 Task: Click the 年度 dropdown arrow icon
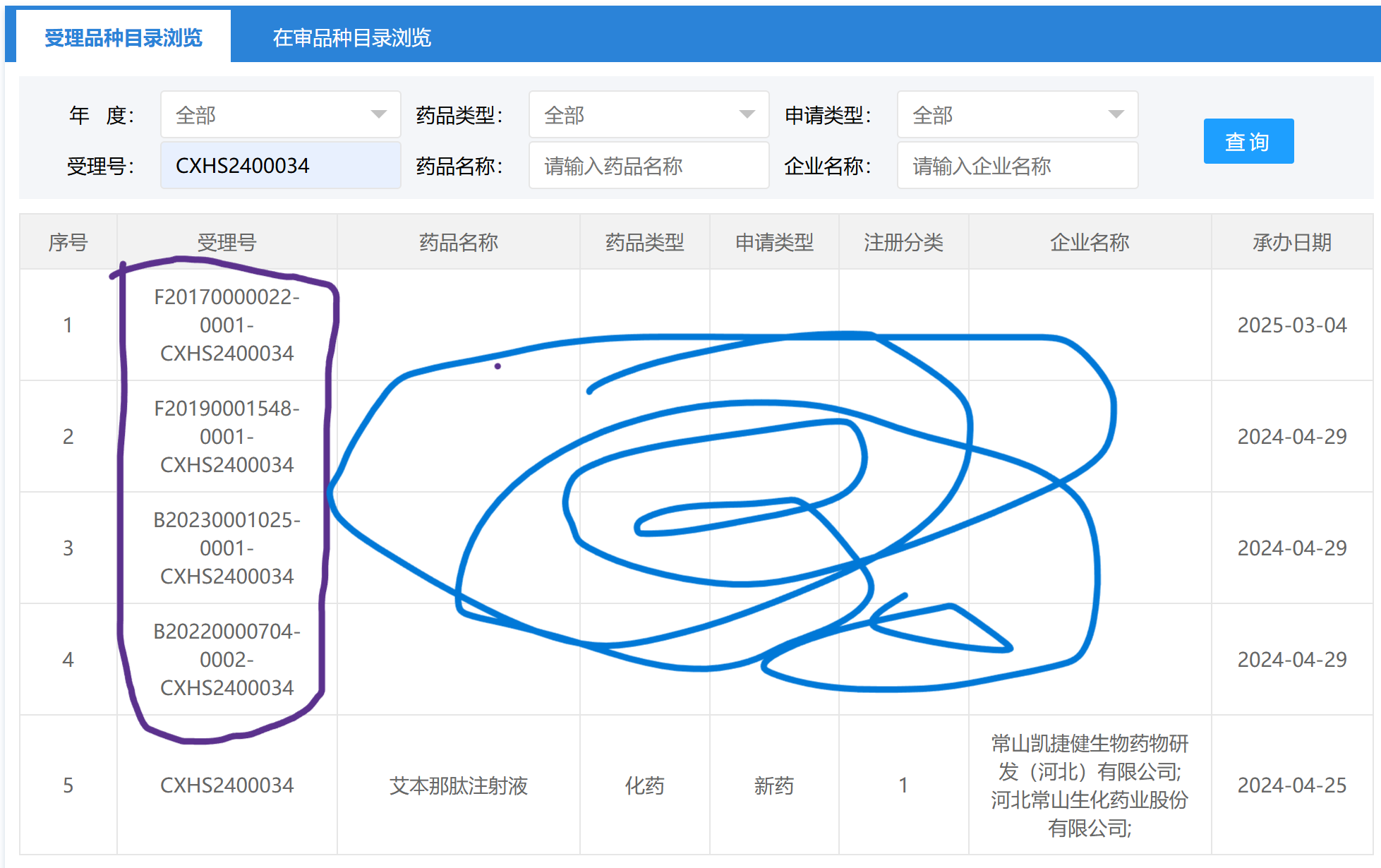[x=379, y=114]
